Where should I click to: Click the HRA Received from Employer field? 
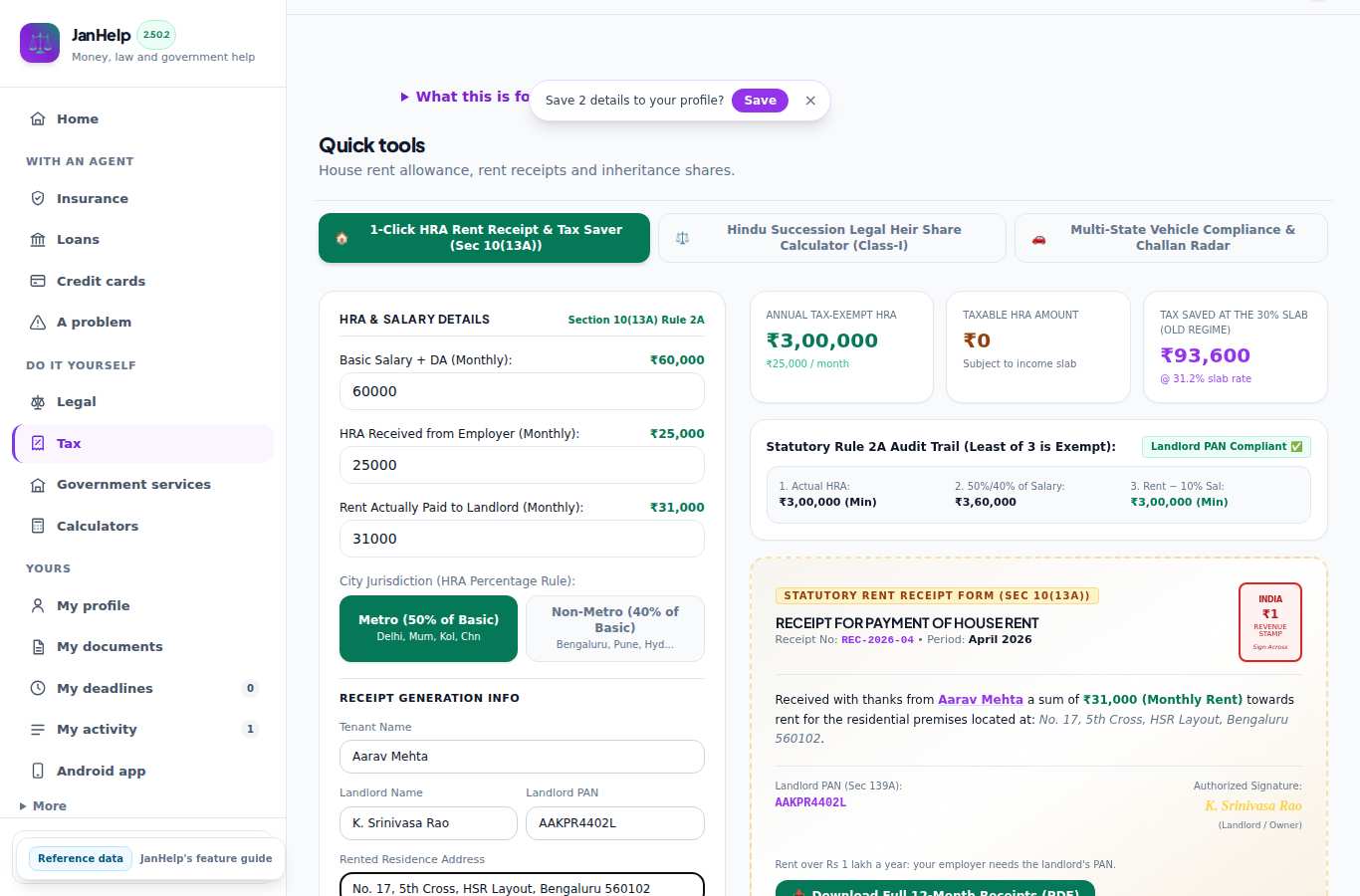coord(522,465)
